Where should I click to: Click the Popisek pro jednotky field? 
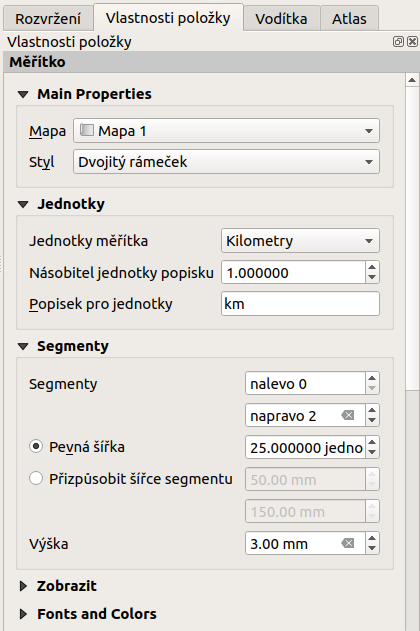click(300, 303)
